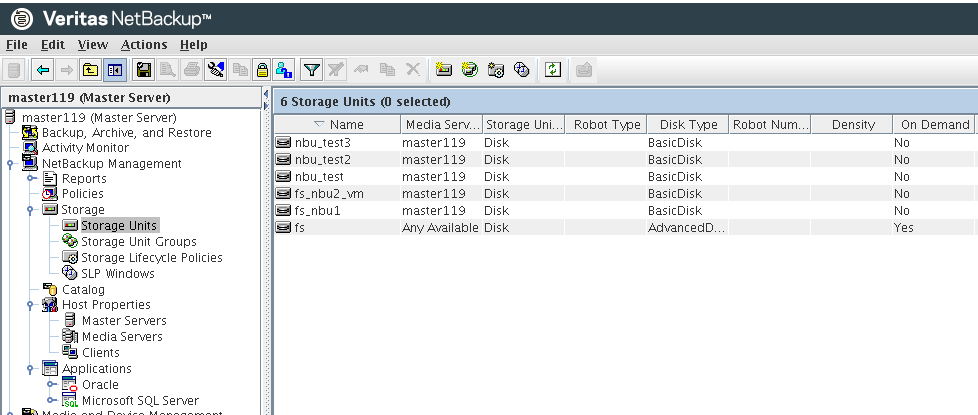Image resolution: width=978 pixels, height=415 pixels.
Task: Collapse the NetBackup Management tree node
Action: [x=10, y=164]
